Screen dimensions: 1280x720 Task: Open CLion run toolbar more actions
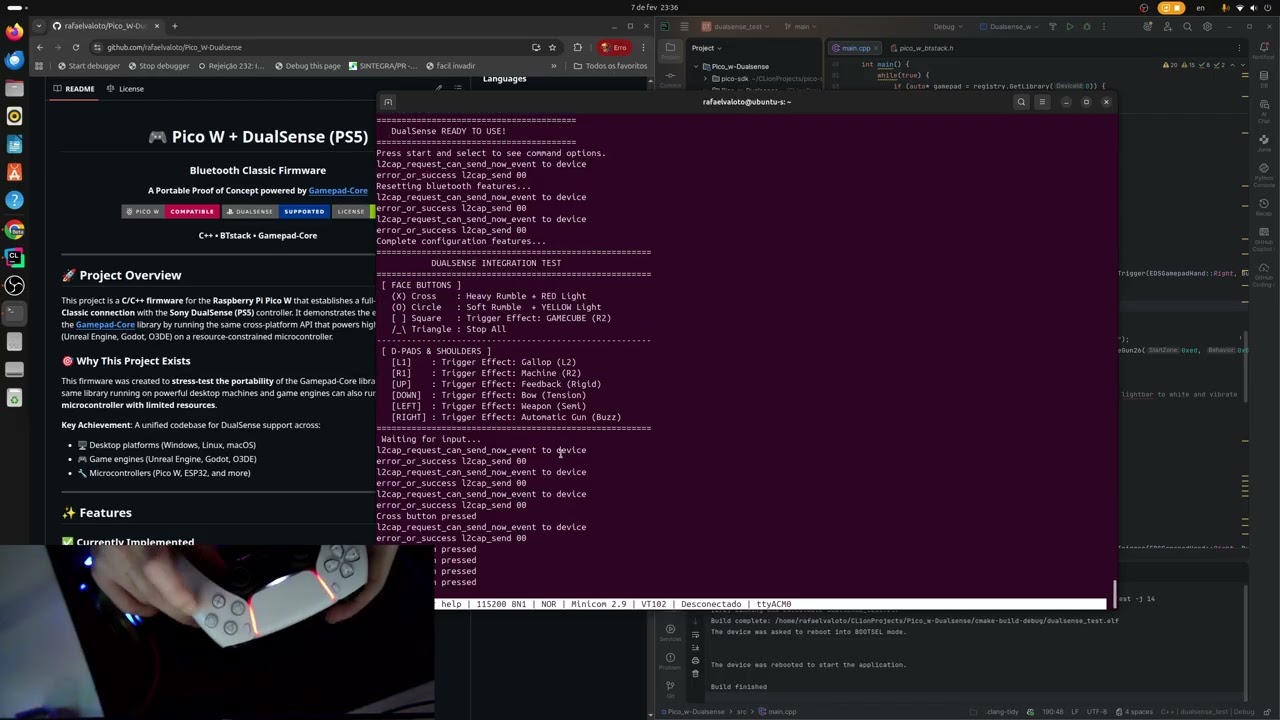pyautogui.click(x=1103, y=26)
